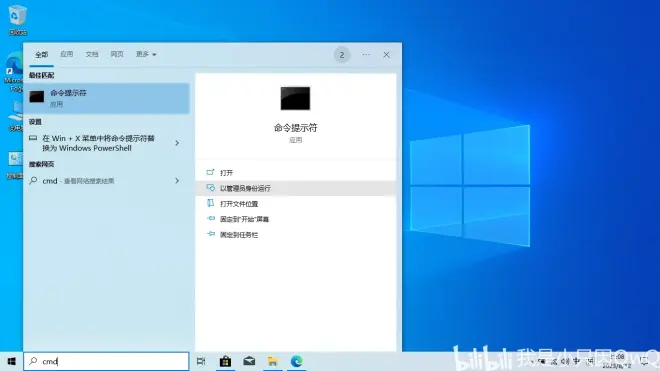Image resolution: width=660 pixels, height=371 pixels.
Task: Open the Recycle Bin desktop icon
Action: 17,20
